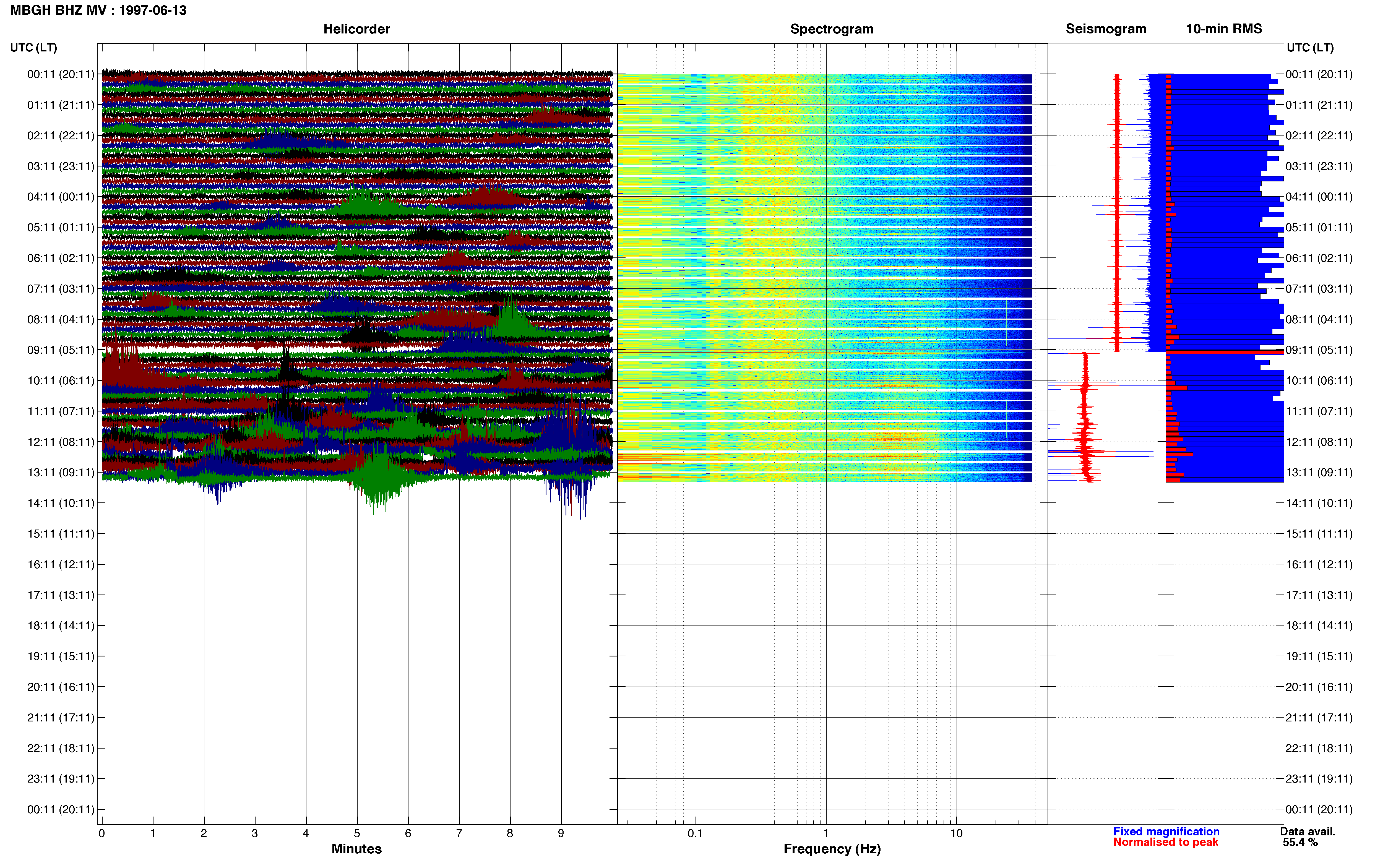Click right time label '23:11 (19:11)'
Viewport: 1388px width, 868px height.
click(x=1319, y=779)
